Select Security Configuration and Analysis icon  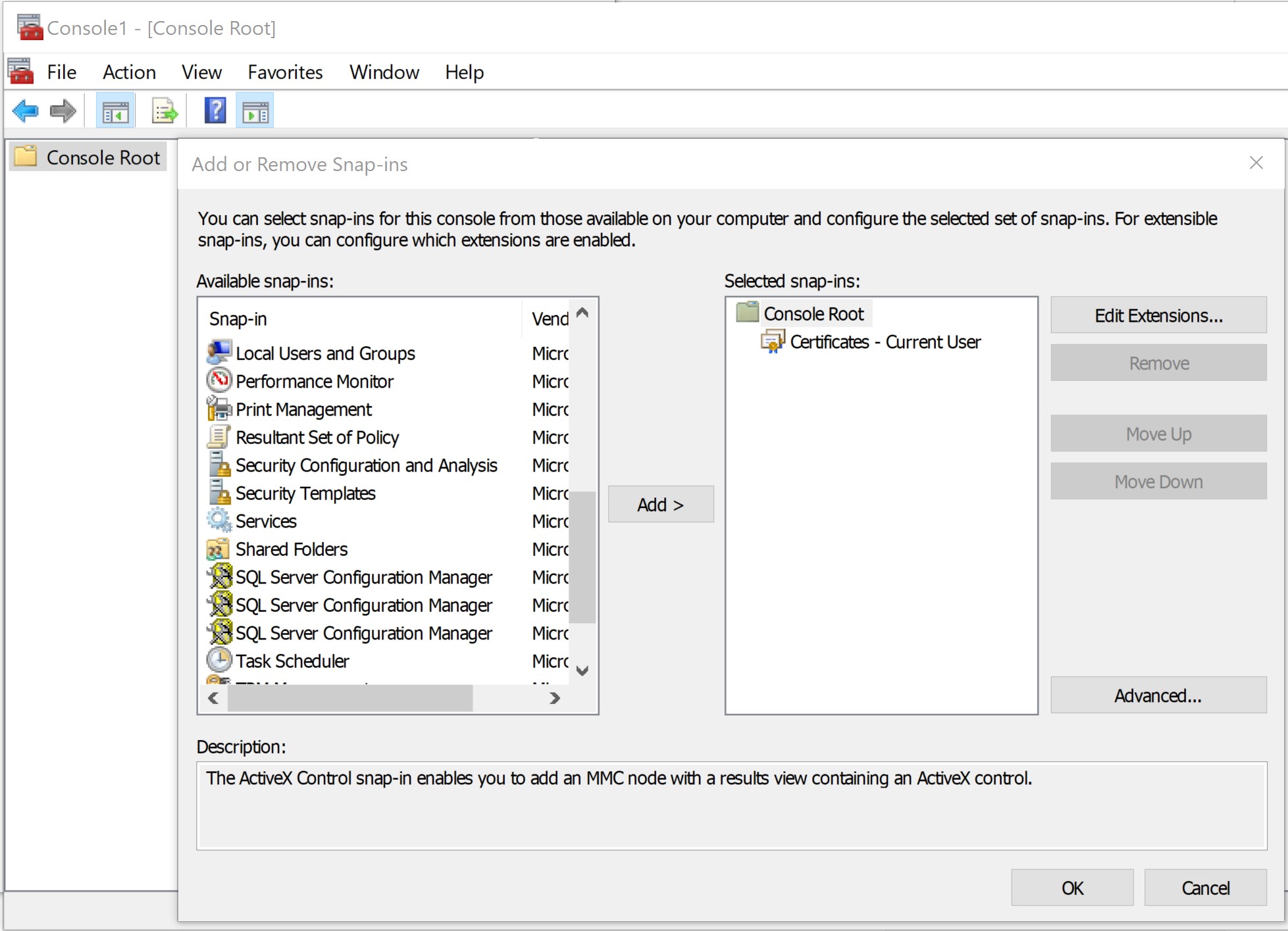tap(219, 465)
